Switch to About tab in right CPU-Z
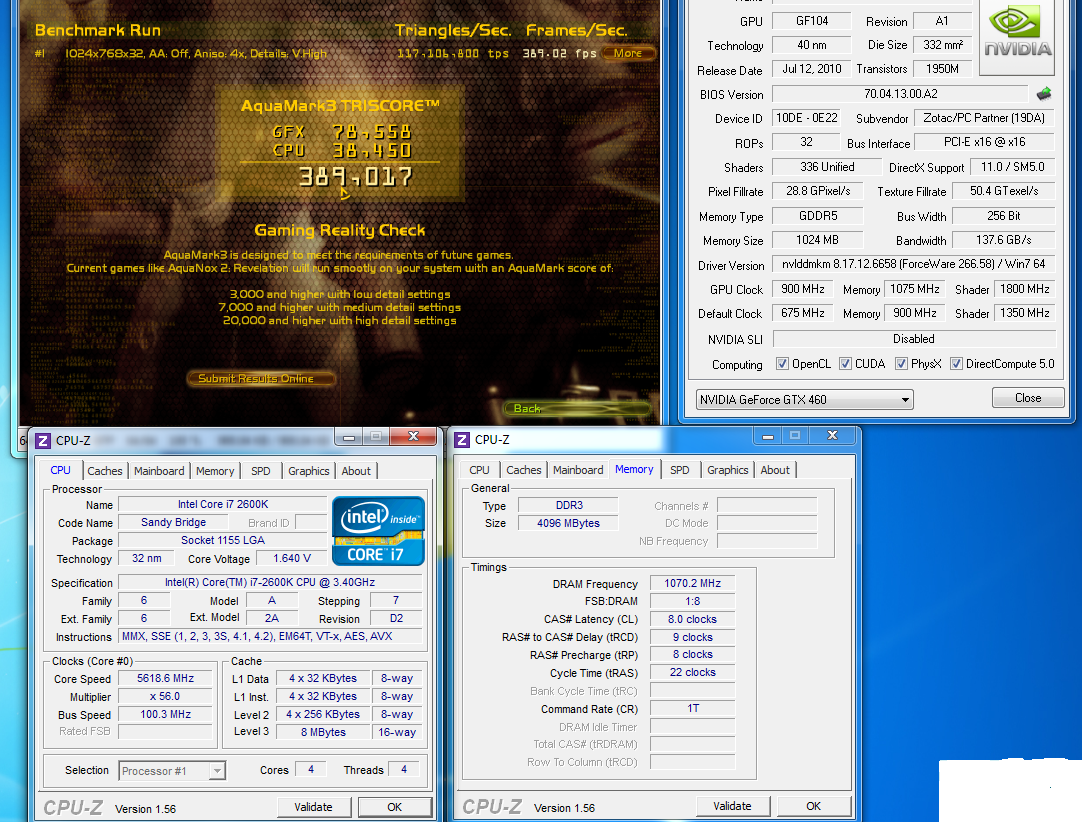1082x822 pixels. click(775, 470)
